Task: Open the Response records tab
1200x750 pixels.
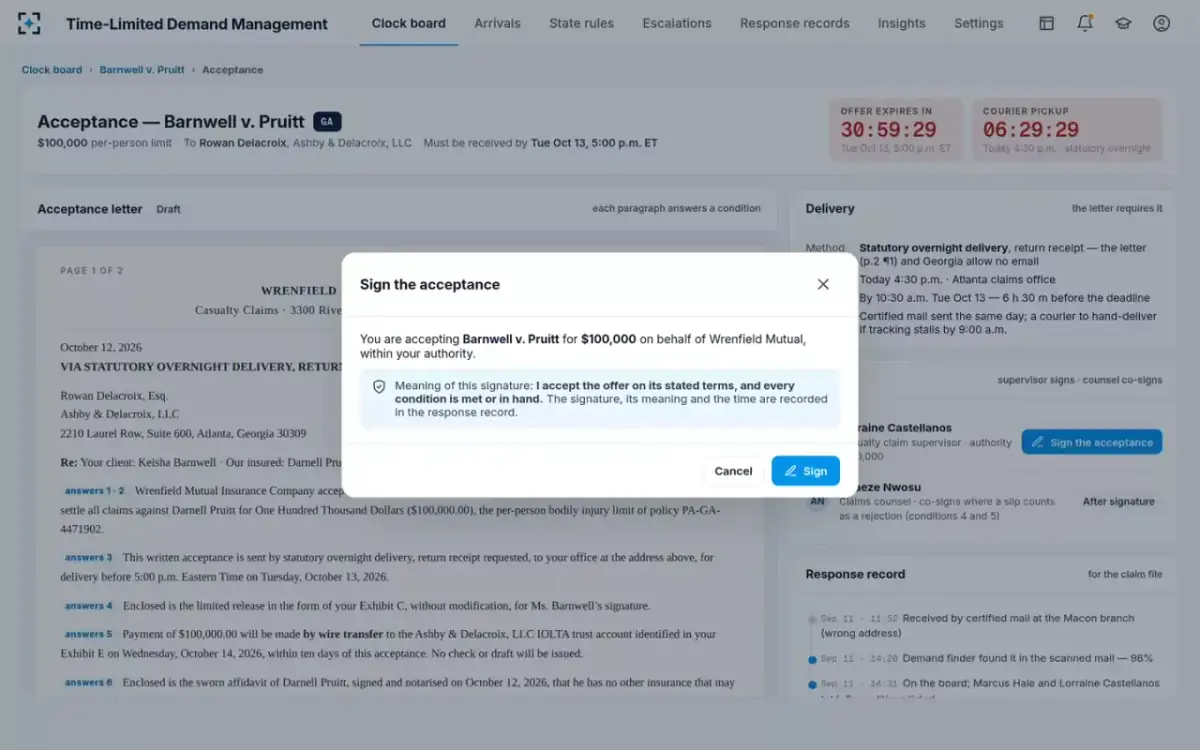Action: [795, 23]
